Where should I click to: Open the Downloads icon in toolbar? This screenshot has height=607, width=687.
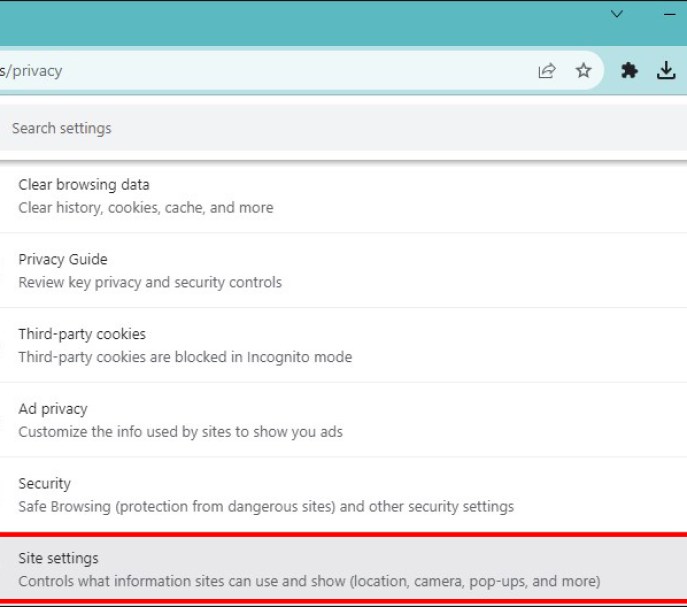666,70
